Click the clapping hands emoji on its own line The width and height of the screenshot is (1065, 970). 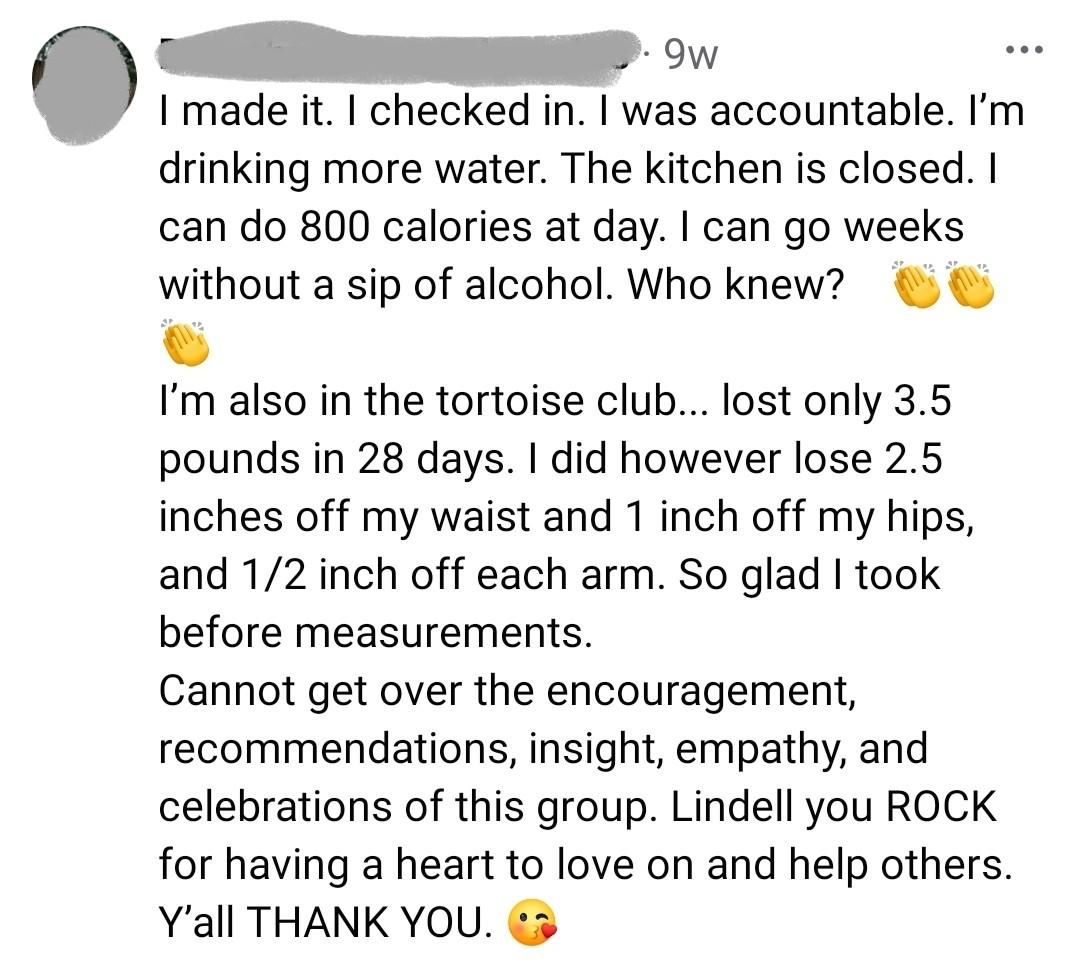(x=185, y=342)
